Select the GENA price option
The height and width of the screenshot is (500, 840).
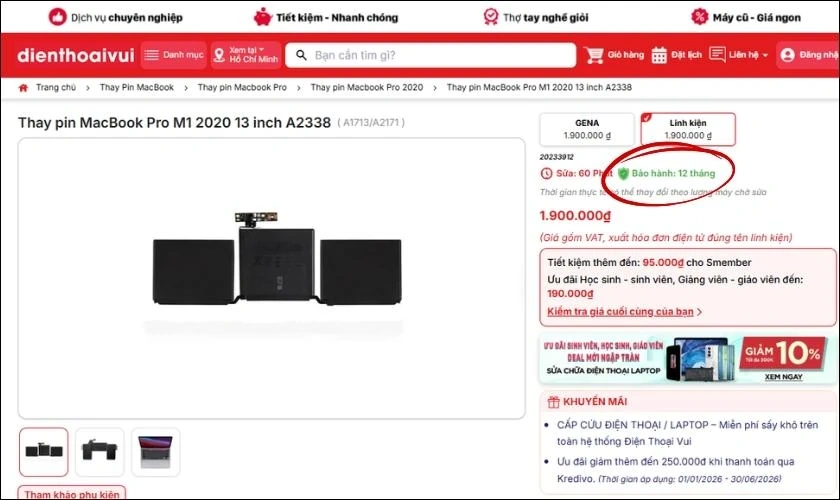click(x=587, y=129)
